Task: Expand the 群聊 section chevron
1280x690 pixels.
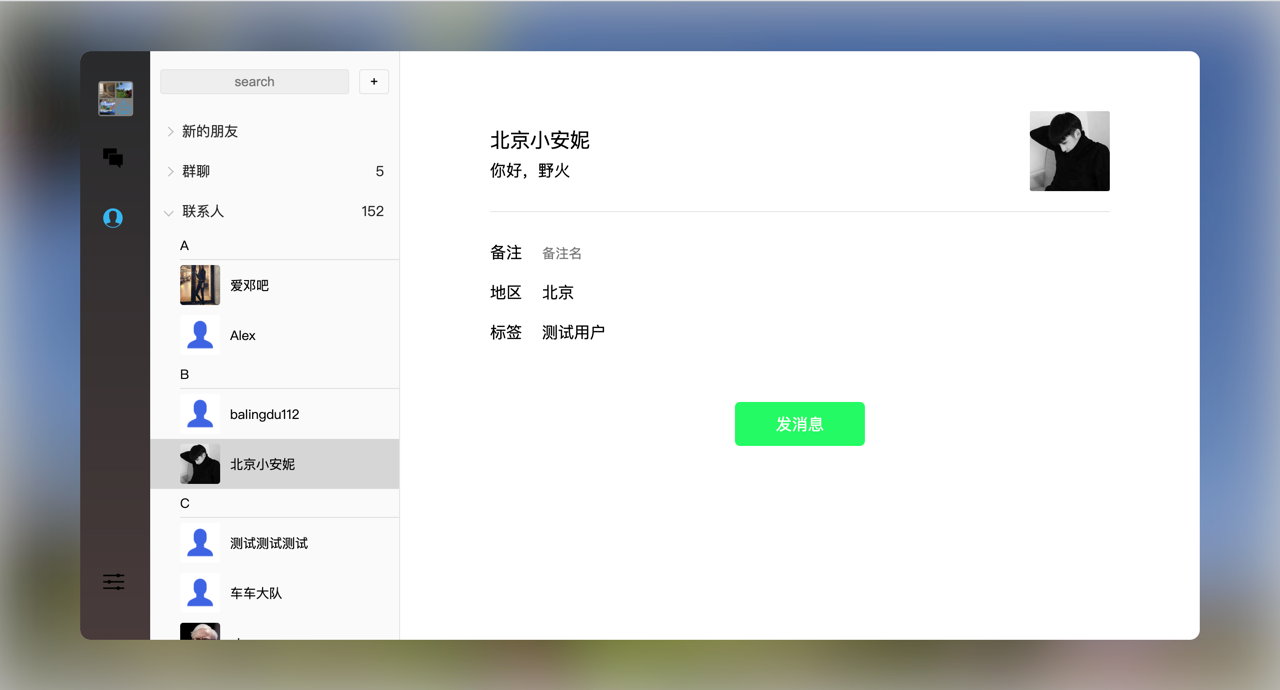Action: click(170, 172)
